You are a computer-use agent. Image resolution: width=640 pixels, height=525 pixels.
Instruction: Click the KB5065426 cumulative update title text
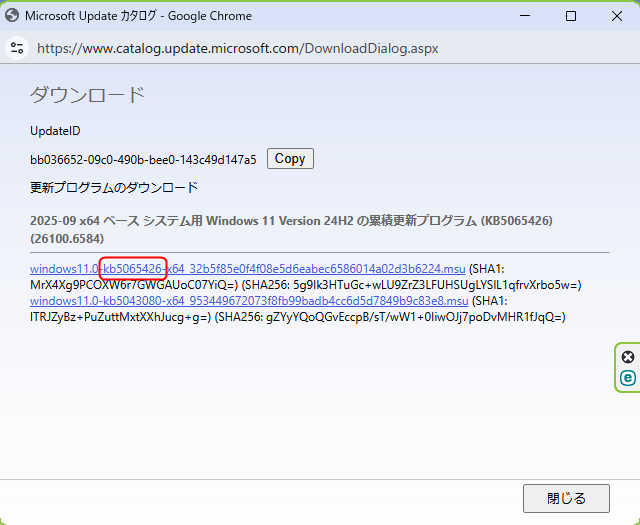click(x=290, y=220)
